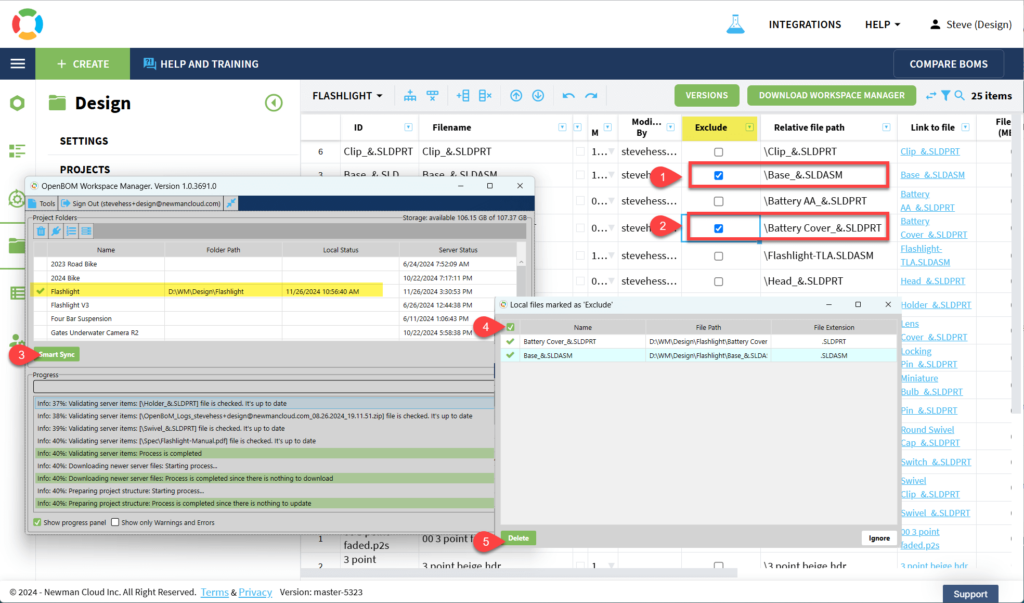This screenshot has height=603, width=1024.
Task: Click the trash icon in Workspace Manager
Action: (x=41, y=231)
